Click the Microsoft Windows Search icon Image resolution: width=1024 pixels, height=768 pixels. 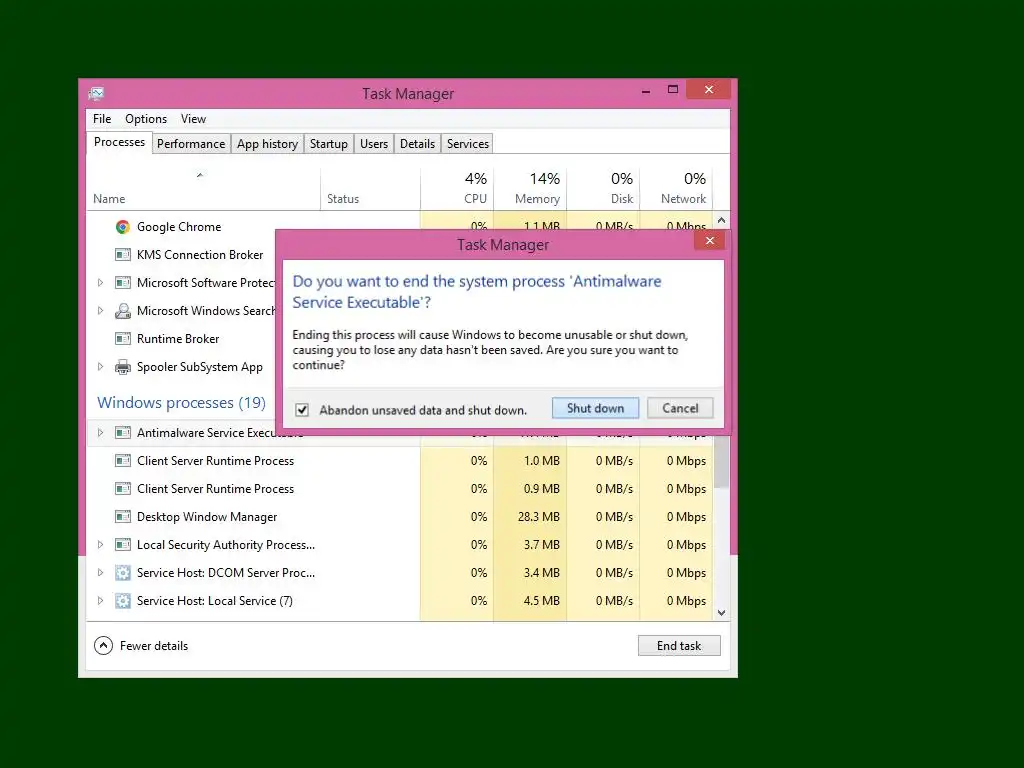122,311
